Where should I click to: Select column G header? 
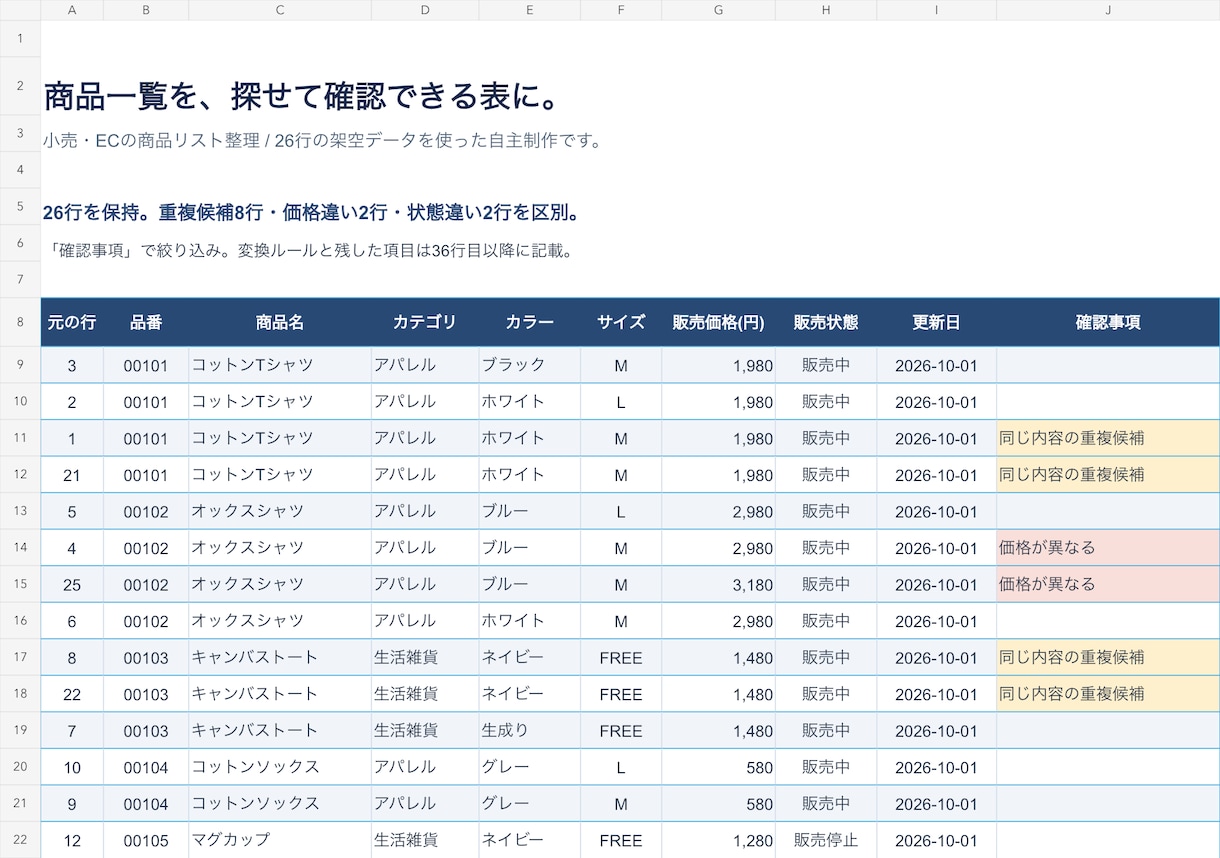(x=718, y=10)
